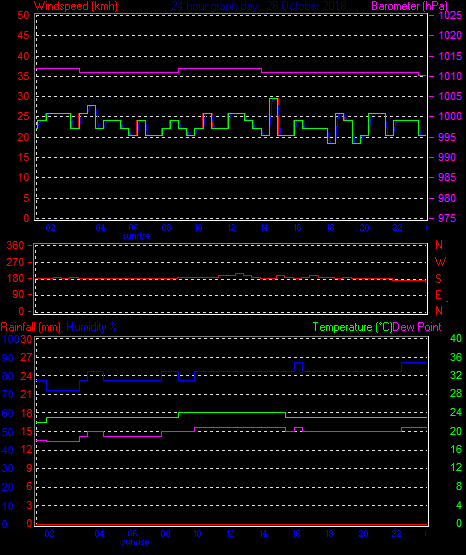The height and width of the screenshot is (555, 466).
Task: Click the magenta barometer line near 1010
Action: [x=340, y=73]
